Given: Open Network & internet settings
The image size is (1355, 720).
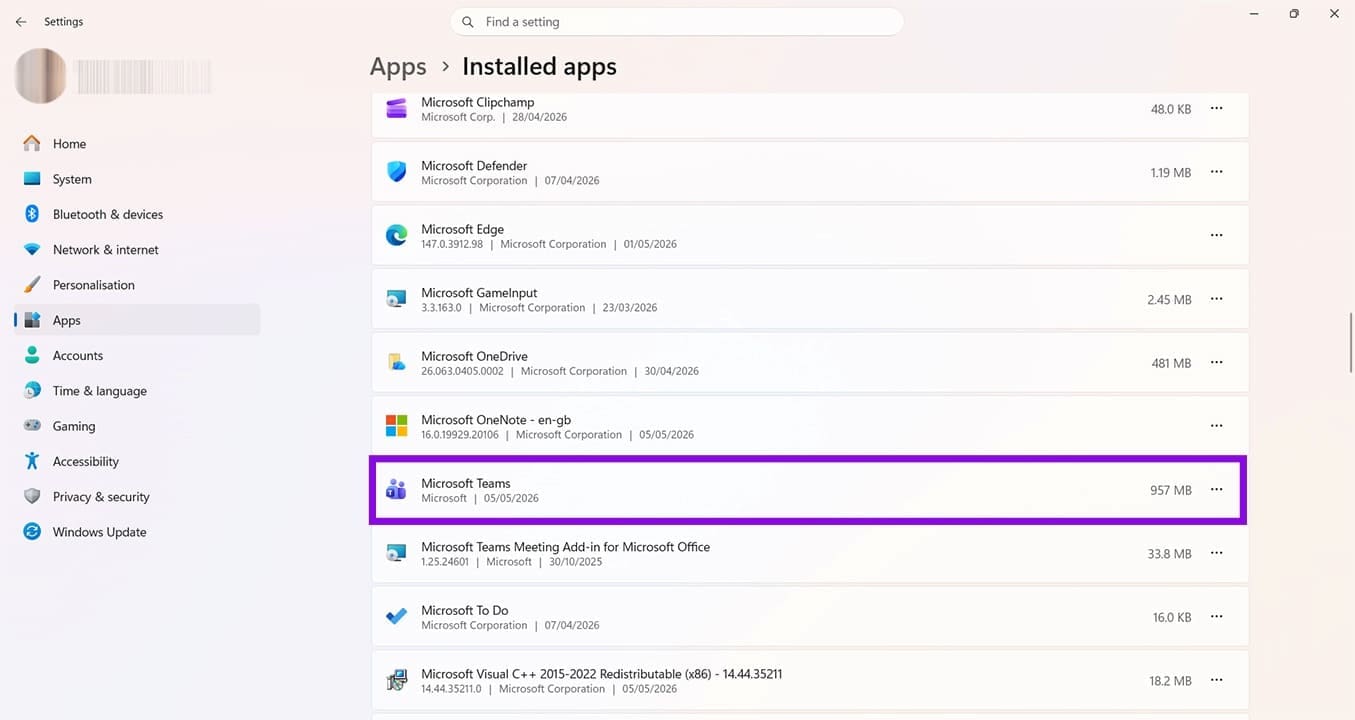Looking at the screenshot, I should click(x=137, y=250).
